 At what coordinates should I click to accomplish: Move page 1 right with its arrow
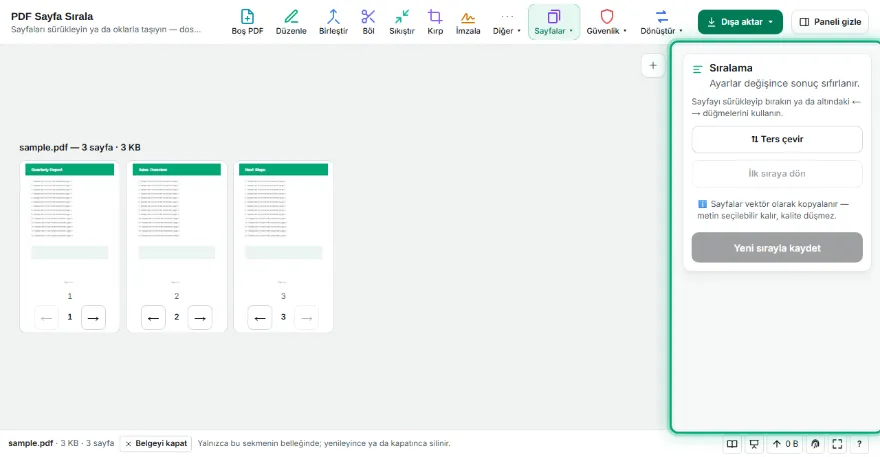coord(93,318)
